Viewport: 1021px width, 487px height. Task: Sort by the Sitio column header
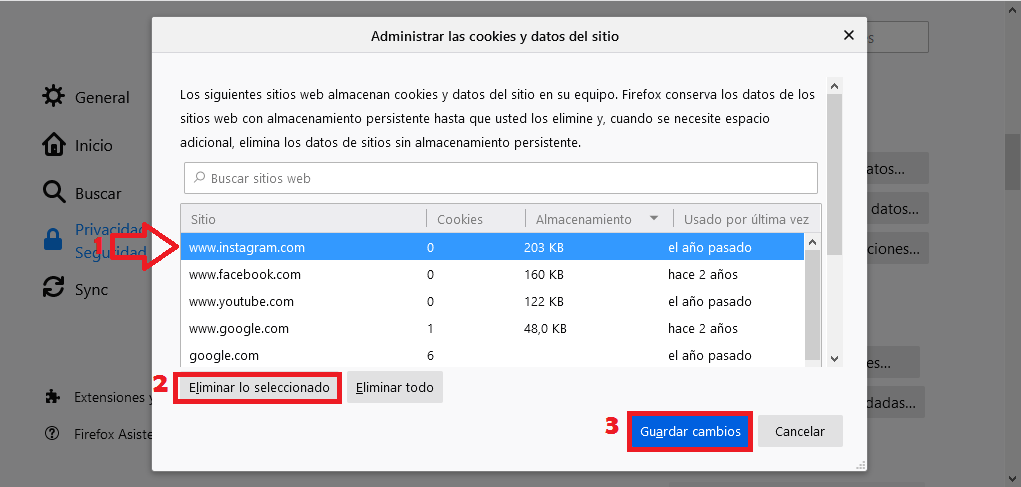[303, 219]
